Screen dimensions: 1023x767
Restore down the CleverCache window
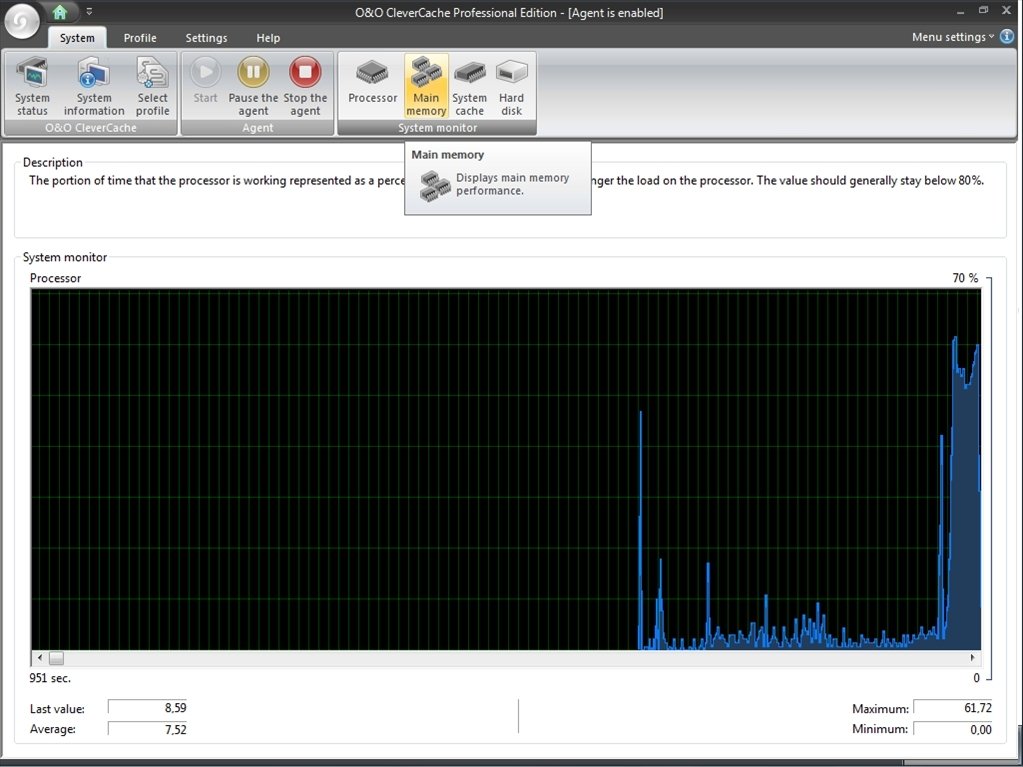click(983, 10)
